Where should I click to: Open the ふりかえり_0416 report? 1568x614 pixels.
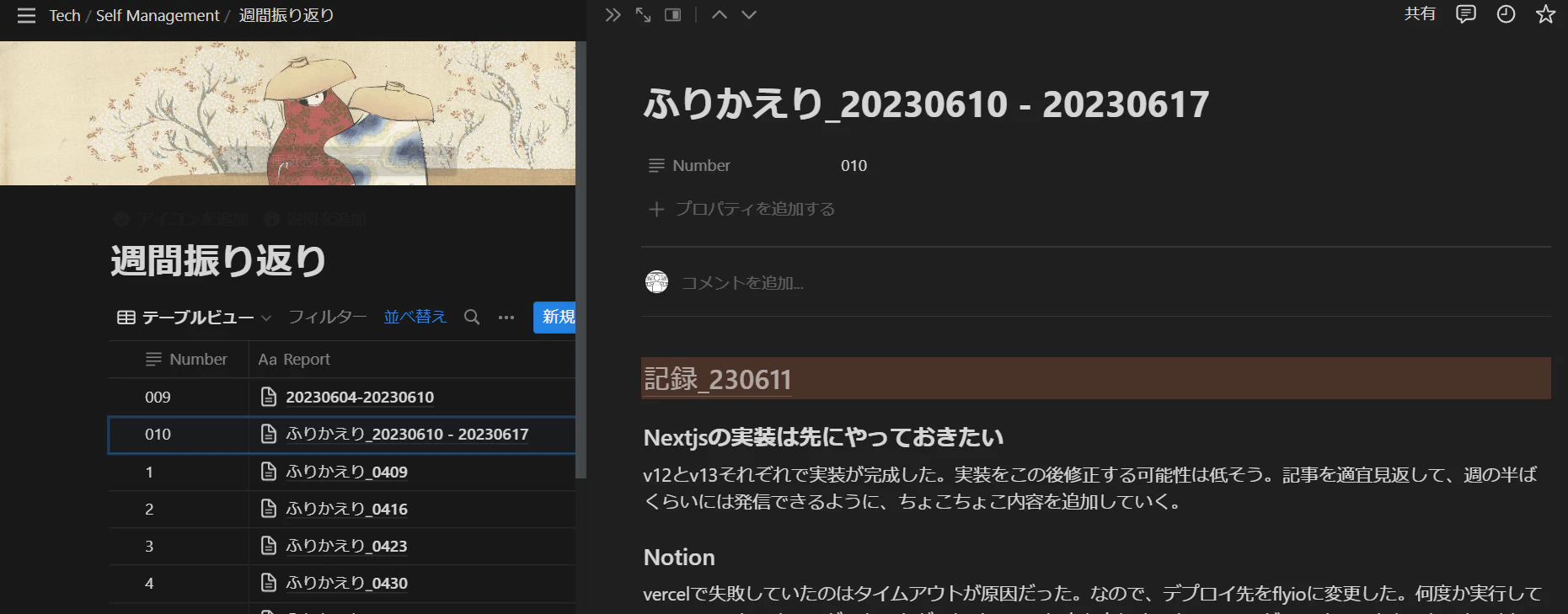[346, 509]
